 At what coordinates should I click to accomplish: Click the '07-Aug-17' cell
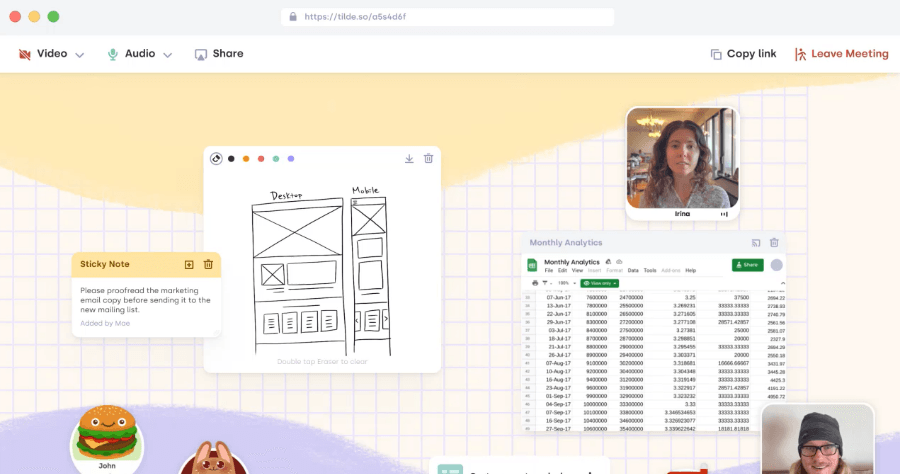[558, 363]
